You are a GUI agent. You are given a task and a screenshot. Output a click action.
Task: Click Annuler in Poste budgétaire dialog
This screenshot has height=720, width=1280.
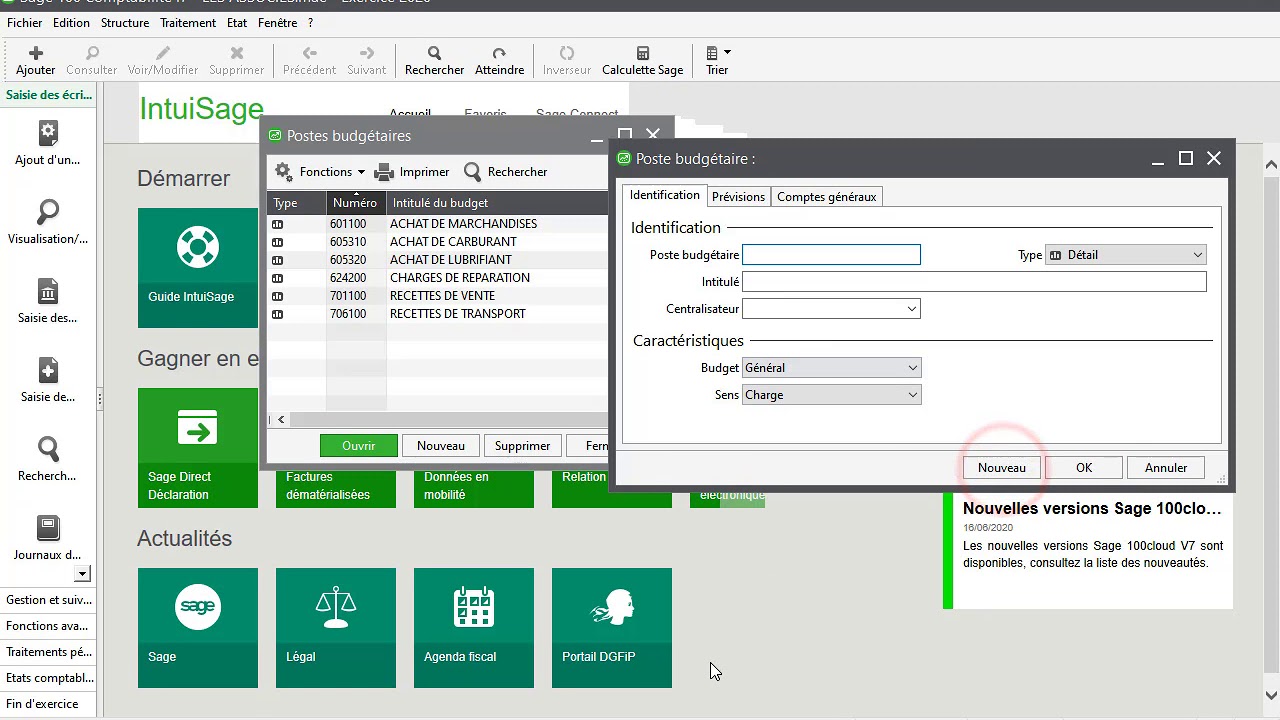1166,468
